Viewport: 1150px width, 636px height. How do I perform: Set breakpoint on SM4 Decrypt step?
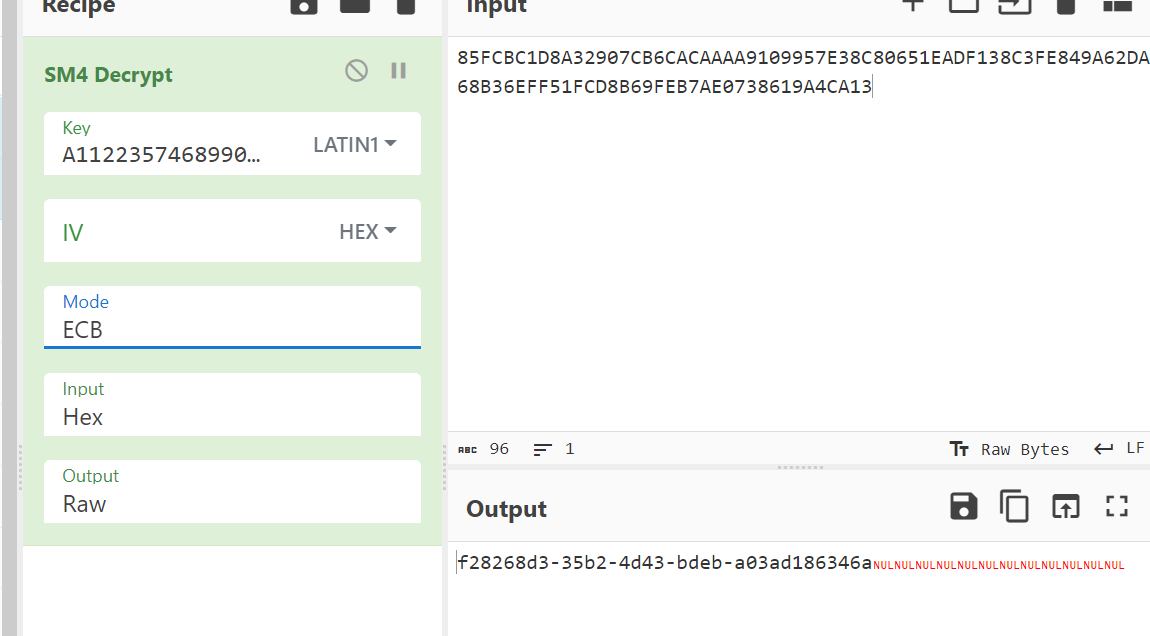pyautogui.click(x=398, y=71)
